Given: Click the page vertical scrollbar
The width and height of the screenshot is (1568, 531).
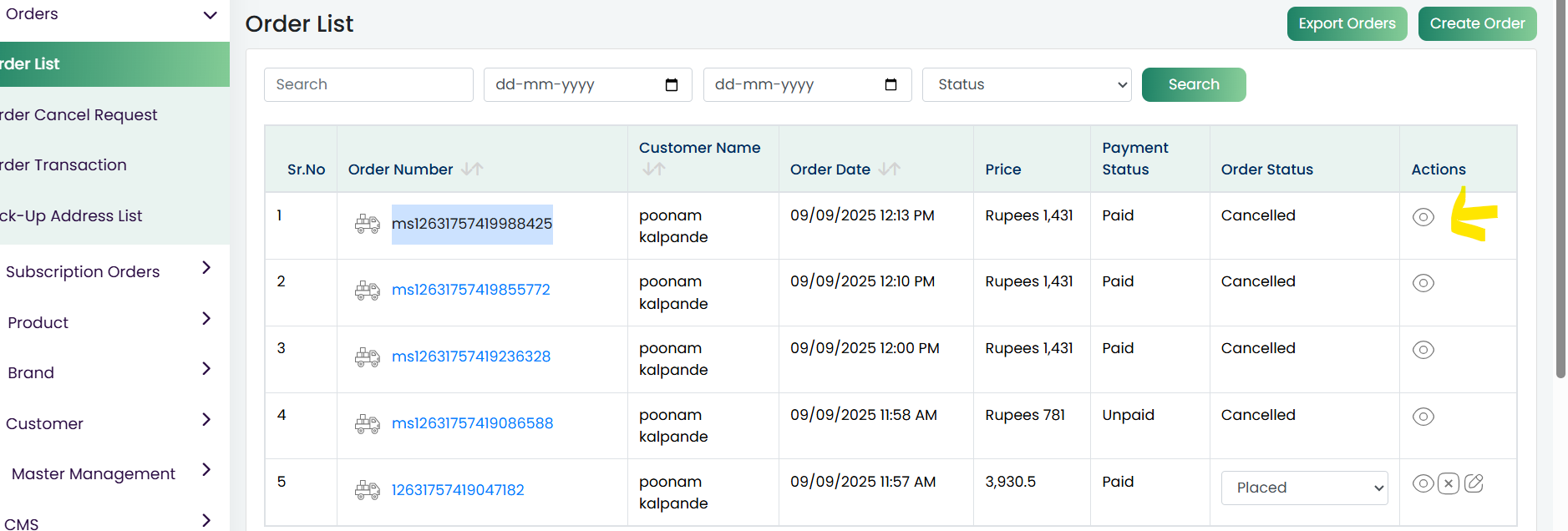Looking at the screenshot, I should pyautogui.click(x=1560, y=188).
